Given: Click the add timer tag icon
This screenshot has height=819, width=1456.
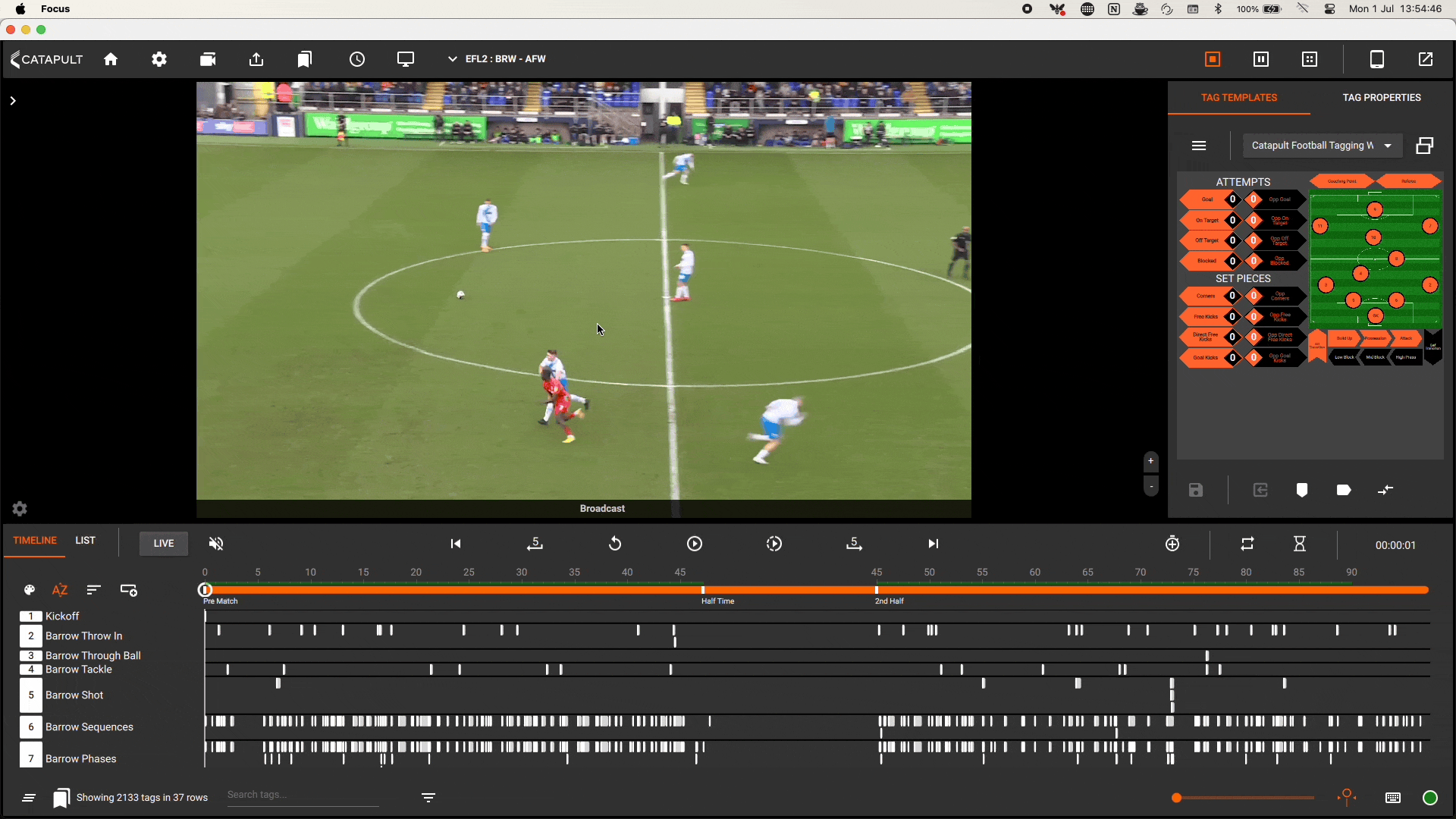Looking at the screenshot, I should click(1172, 544).
